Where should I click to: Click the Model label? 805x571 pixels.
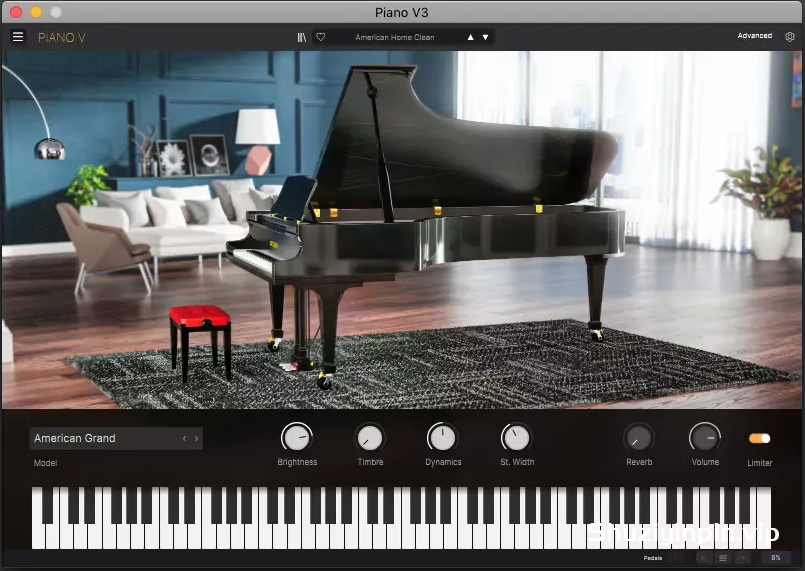pyautogui.click(x=46, y=463)
